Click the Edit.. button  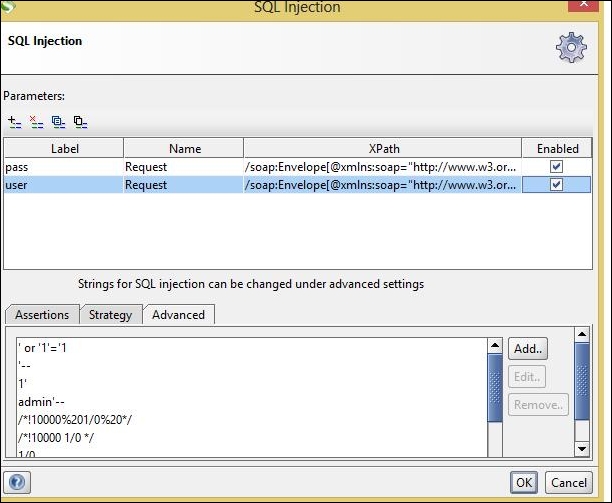click(x=527, y=377)
